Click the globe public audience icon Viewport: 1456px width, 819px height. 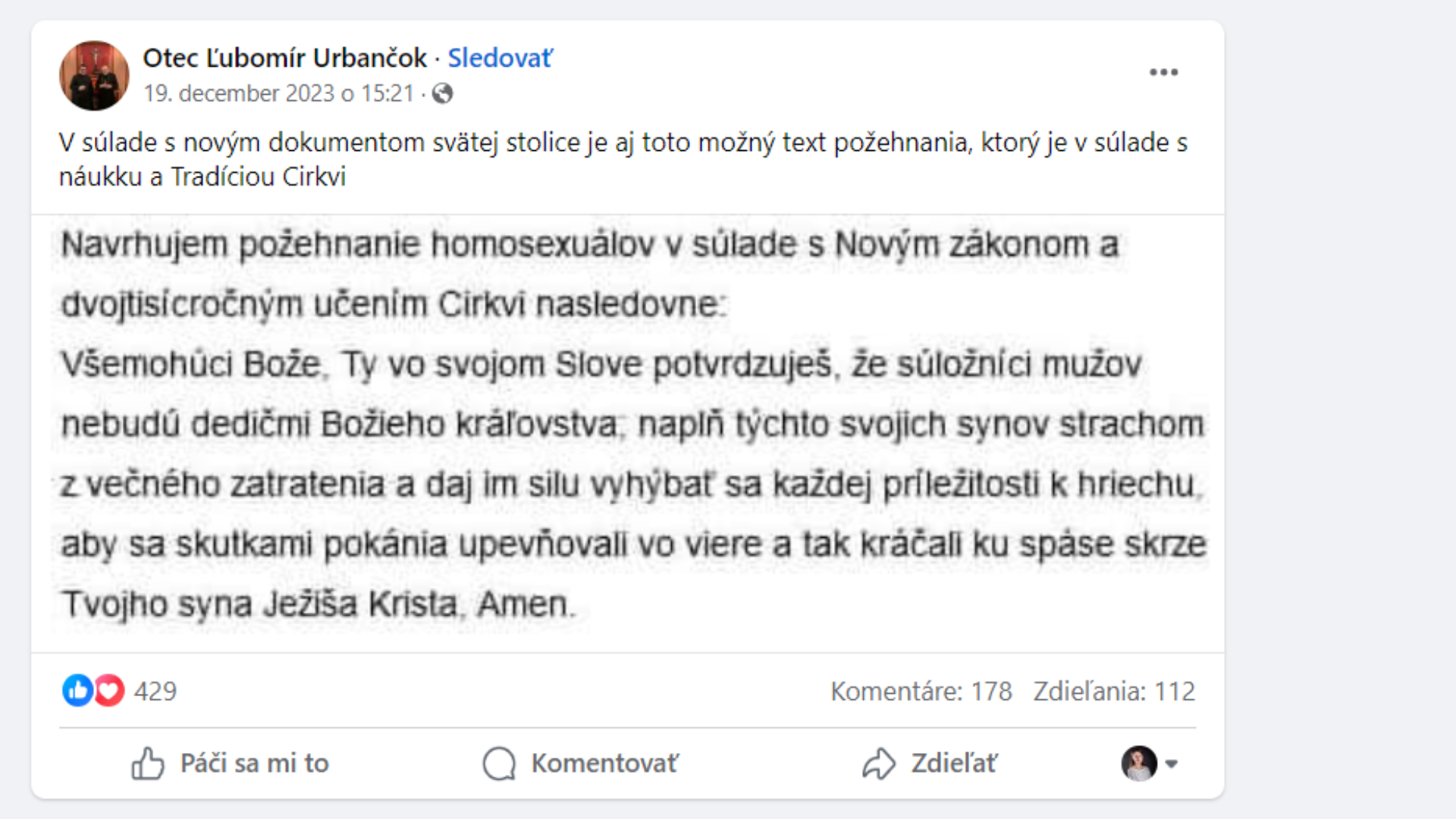coord(442,93)
